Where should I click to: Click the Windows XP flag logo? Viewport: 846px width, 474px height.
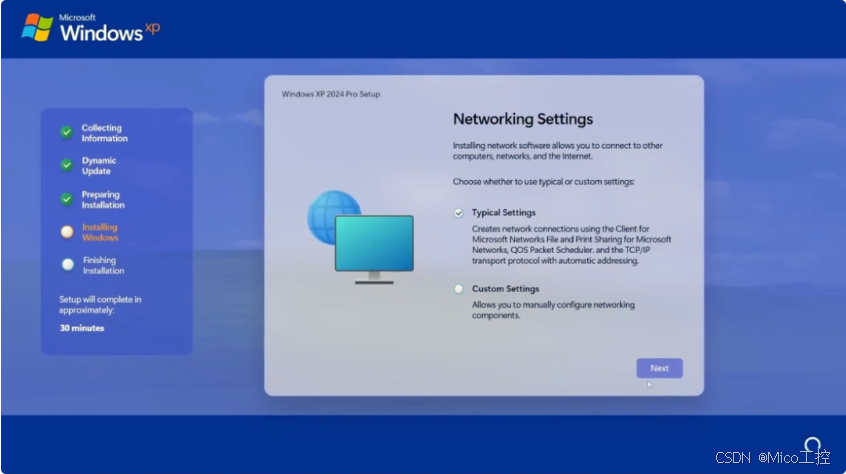click(37, 28)
